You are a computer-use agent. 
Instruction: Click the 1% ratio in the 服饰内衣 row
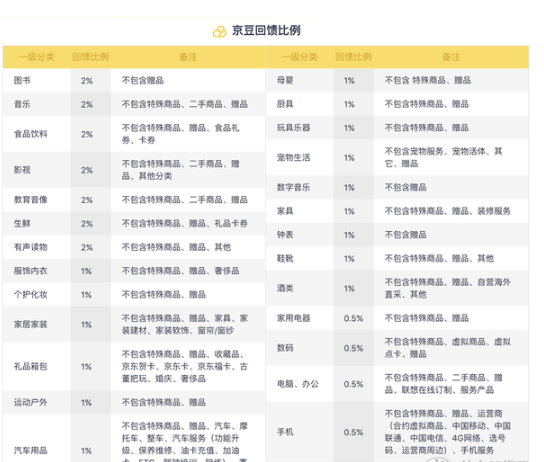pos(86,271)
